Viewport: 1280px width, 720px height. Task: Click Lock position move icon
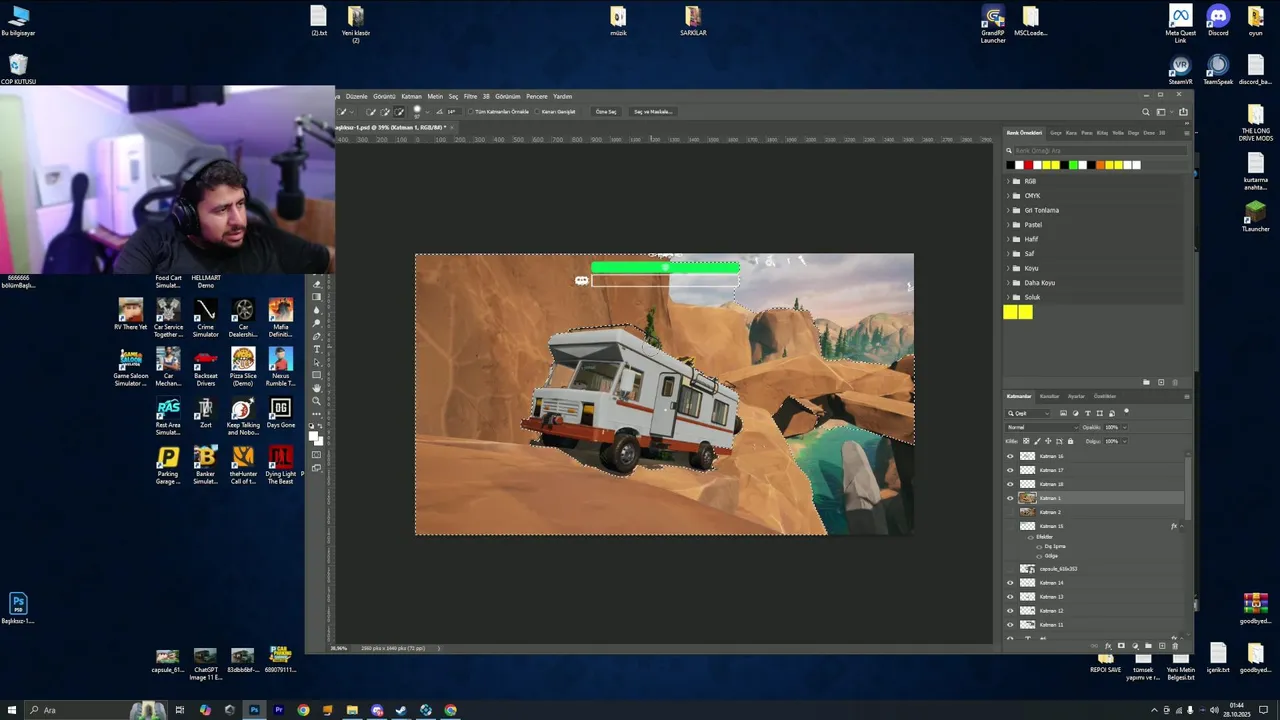1048,441
